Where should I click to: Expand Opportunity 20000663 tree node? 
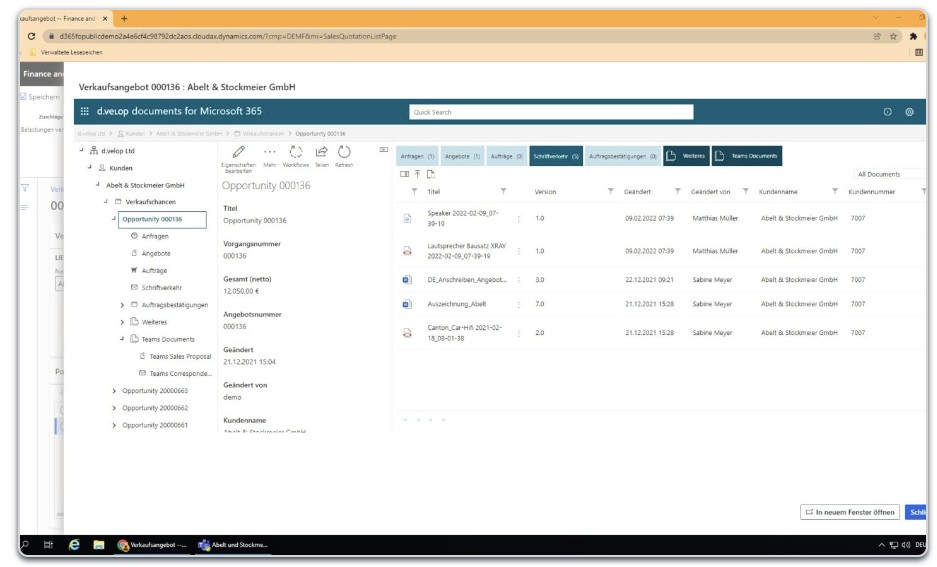pyautogui.click(x=114, y=391)
